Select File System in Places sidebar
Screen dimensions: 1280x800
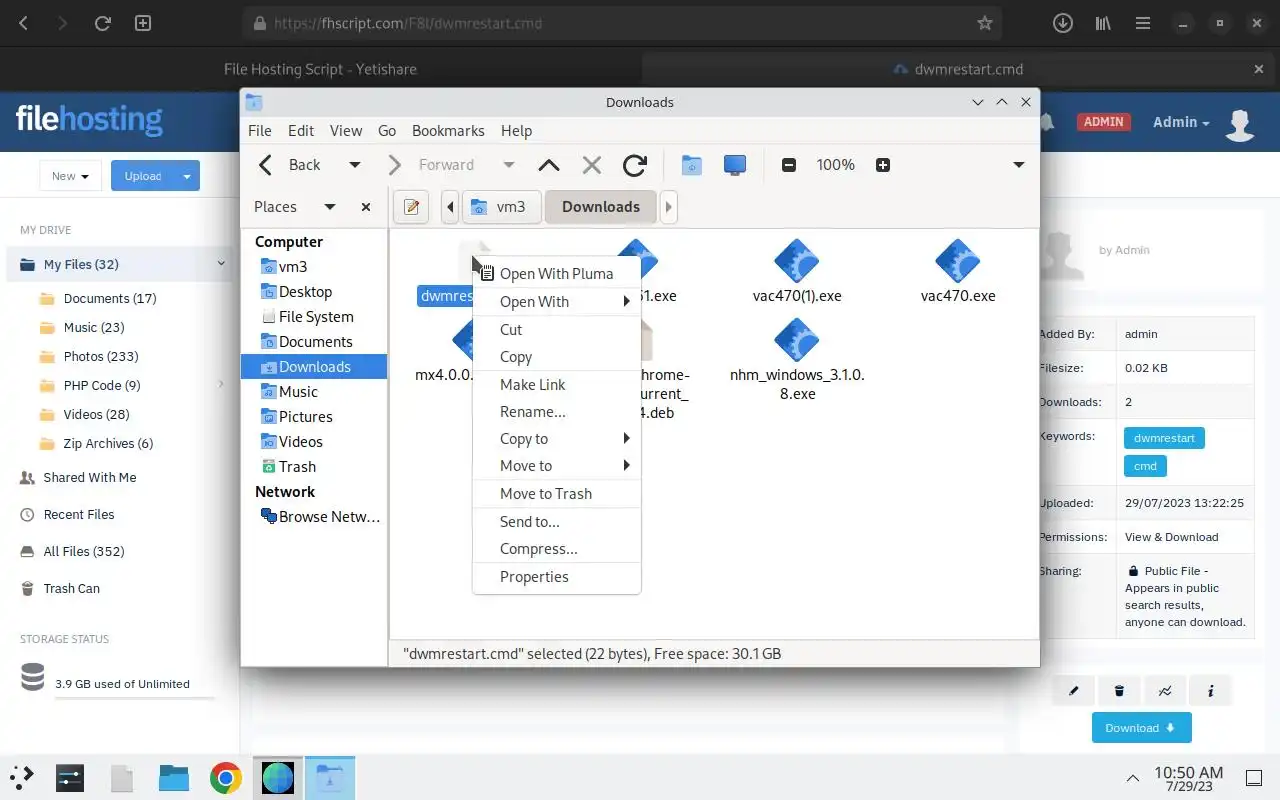pos(314,317)
